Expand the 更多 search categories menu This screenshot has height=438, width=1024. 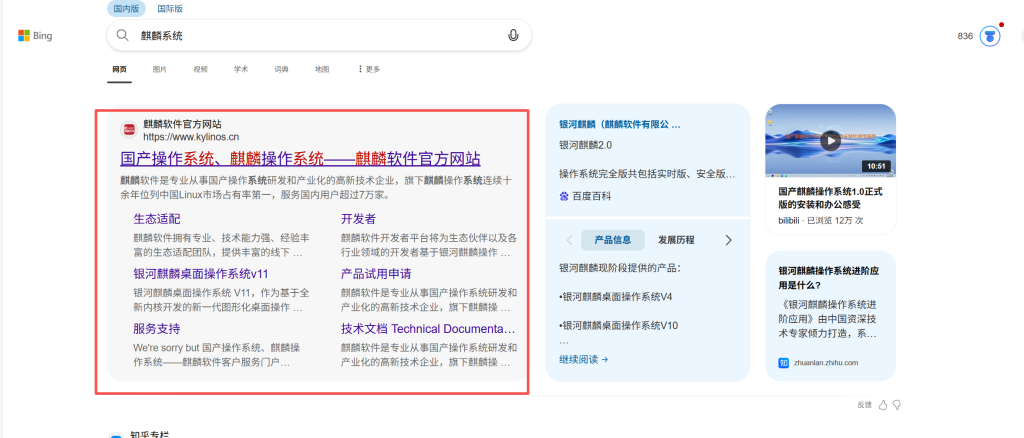coord(369,69)
